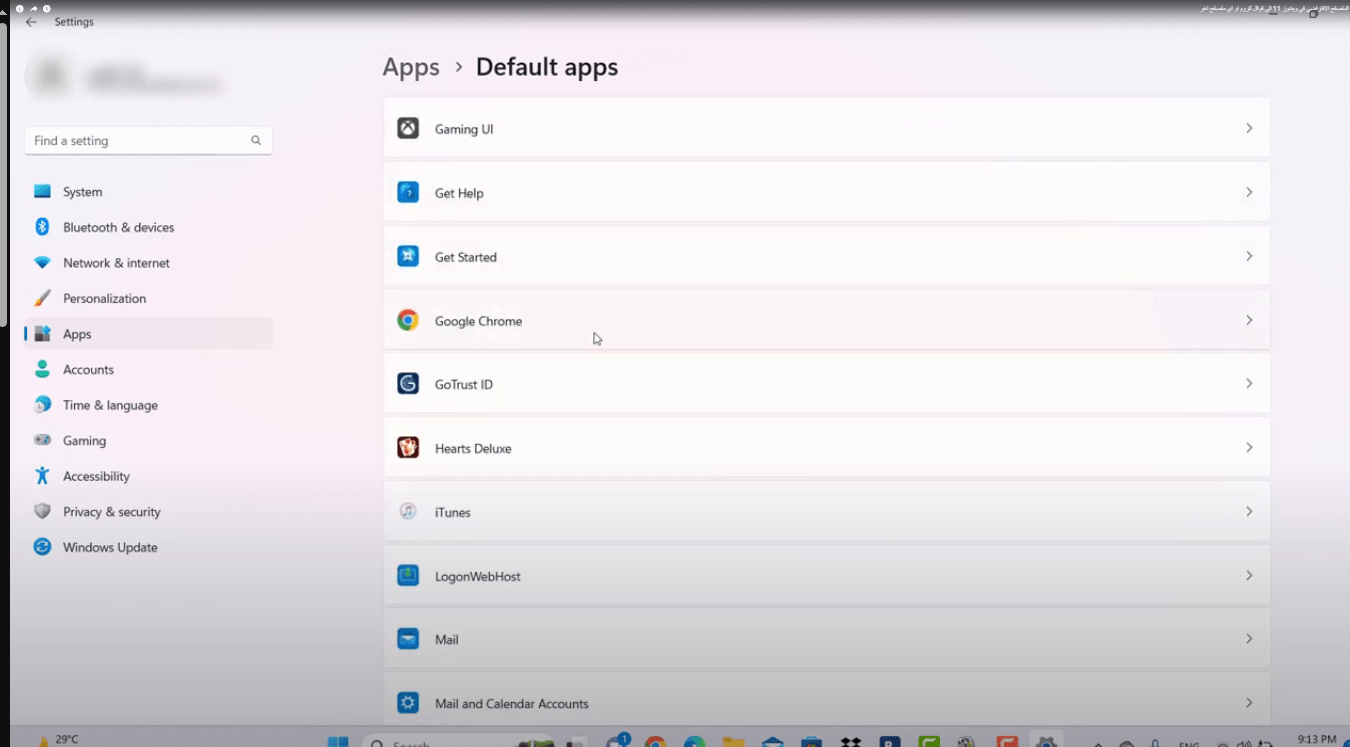Expand the Get Help row chevron
The width and height of the screenshot is (1350, 747).
click(1249, 192)
